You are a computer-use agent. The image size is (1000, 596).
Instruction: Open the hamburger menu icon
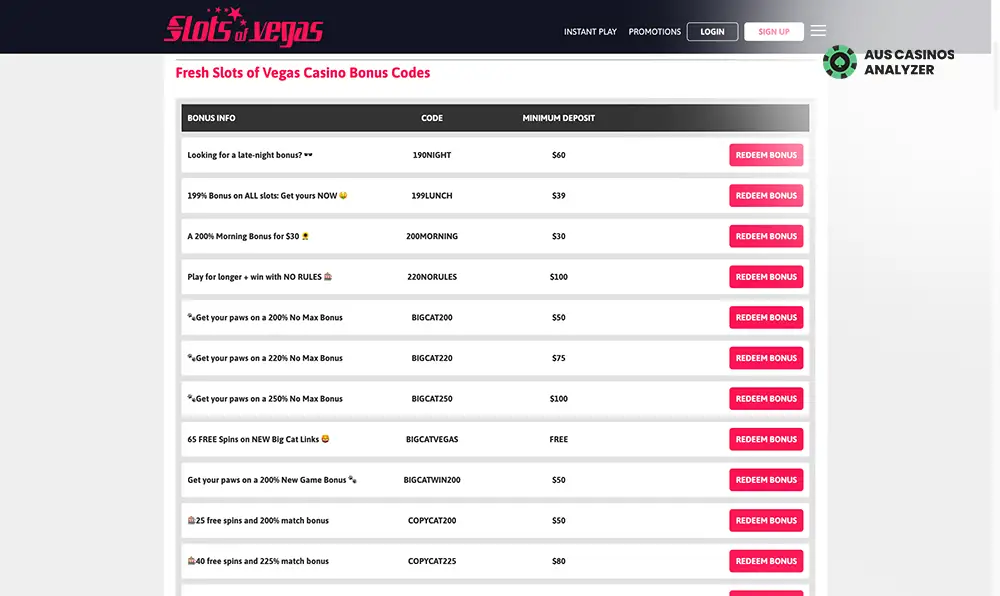(x=818, y=31)
